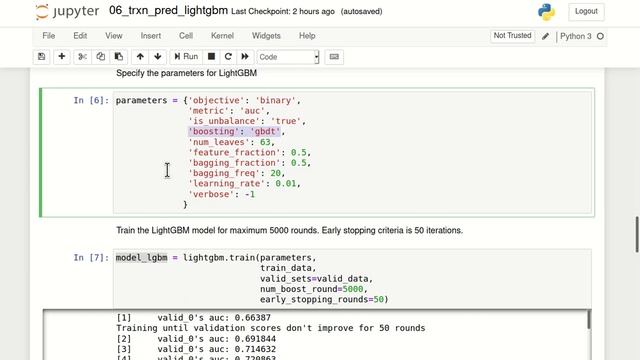The height and width of the screenshot is (360, 640).
Task: Click the 'Training until validation scores' output line
Action: tap(271, 328)
